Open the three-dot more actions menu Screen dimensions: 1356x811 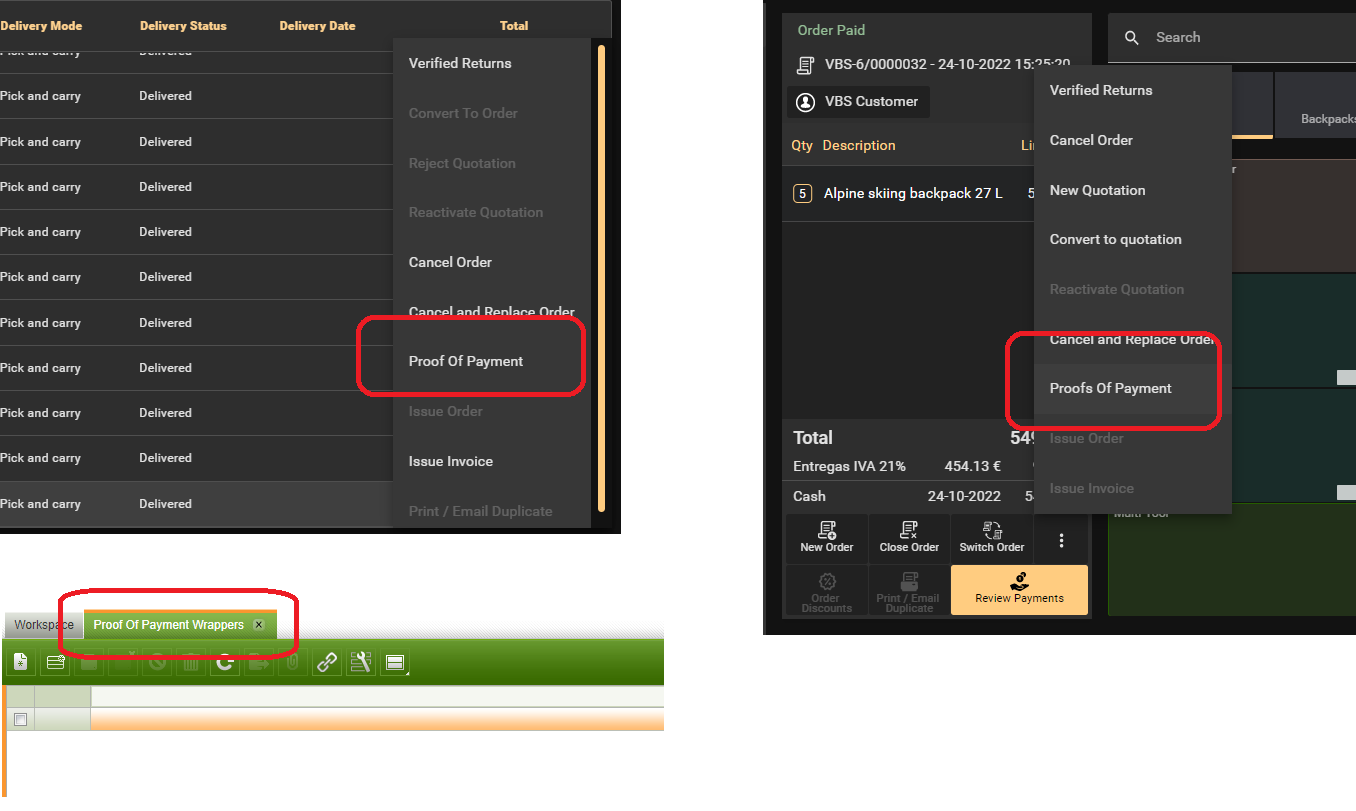click(x=1061, y=540)
